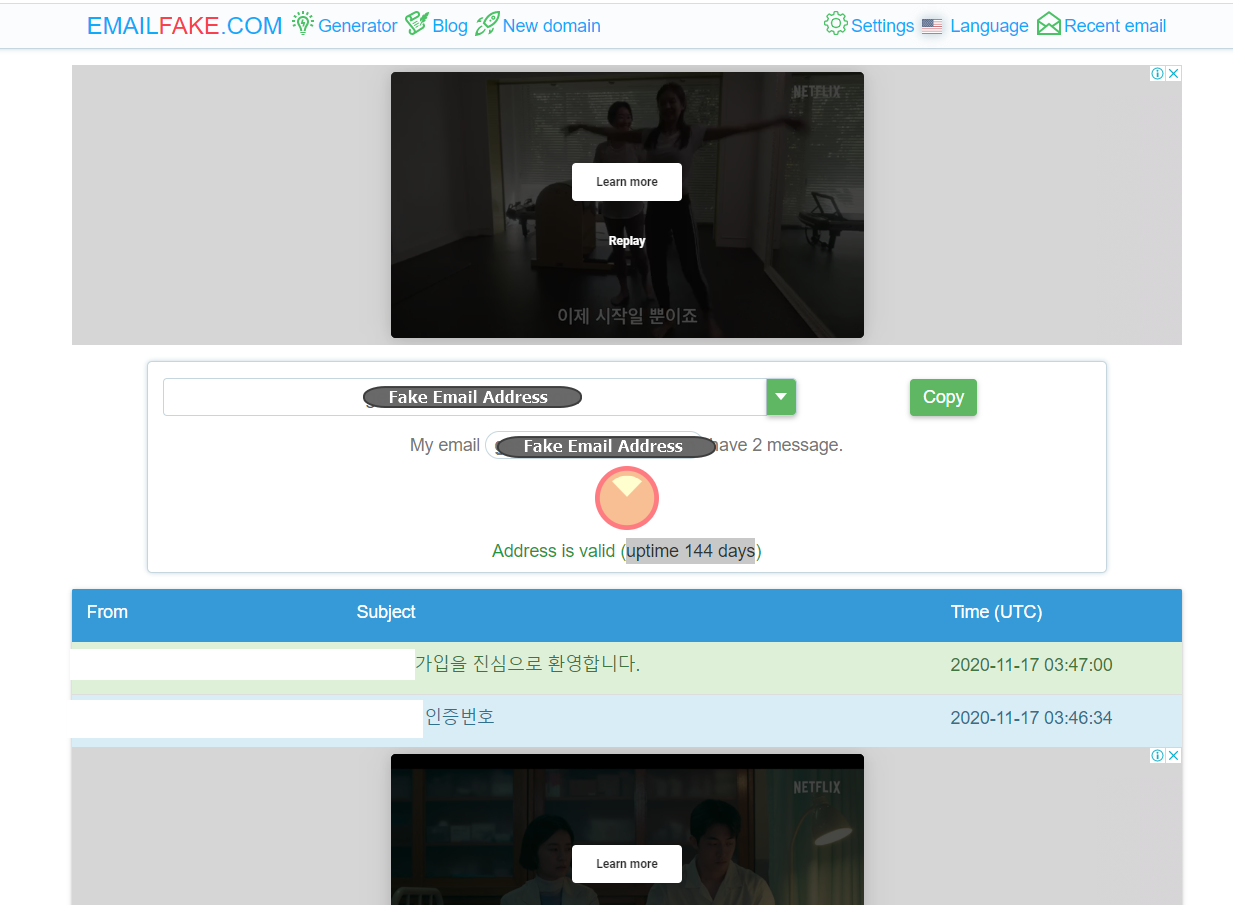
Task: Open the Blog menu link
Action: (450, 26)
